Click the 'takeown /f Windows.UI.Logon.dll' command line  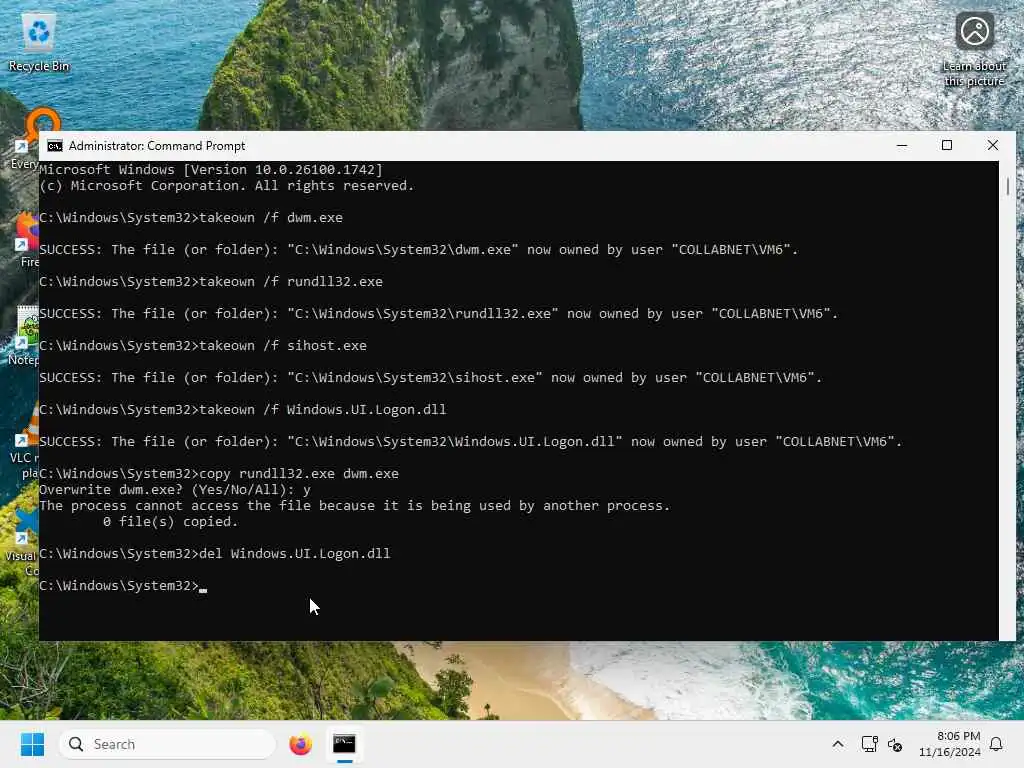point(243,409)
